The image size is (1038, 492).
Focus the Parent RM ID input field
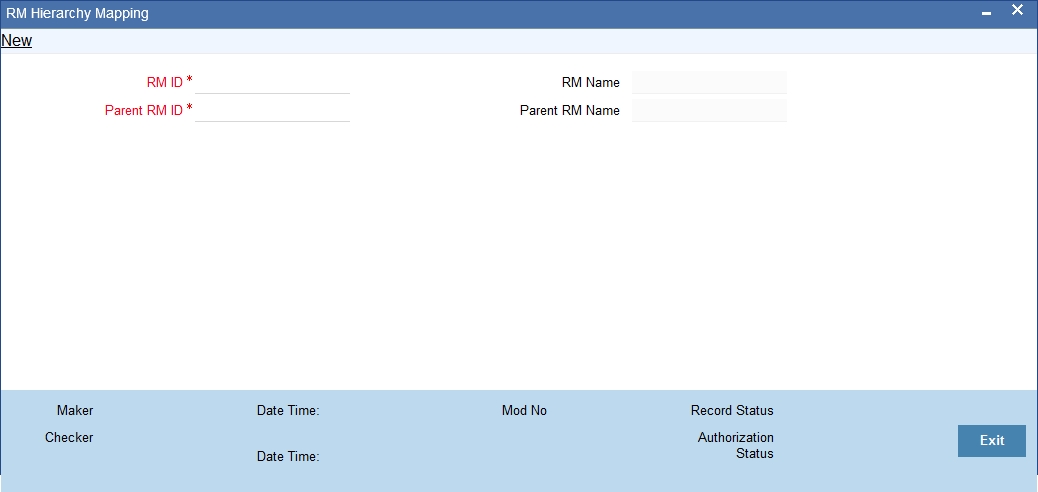click(272, 111)
